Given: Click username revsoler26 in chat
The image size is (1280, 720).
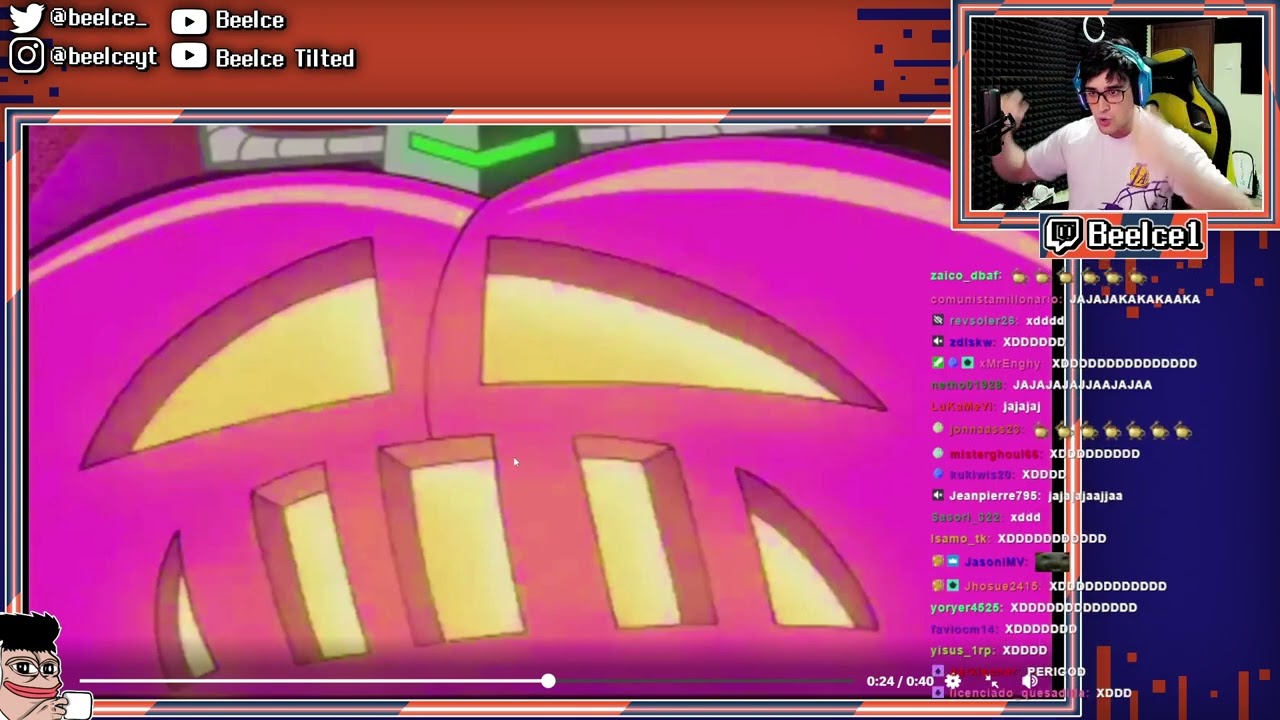Looking at the screenshot, I should 984,321.
